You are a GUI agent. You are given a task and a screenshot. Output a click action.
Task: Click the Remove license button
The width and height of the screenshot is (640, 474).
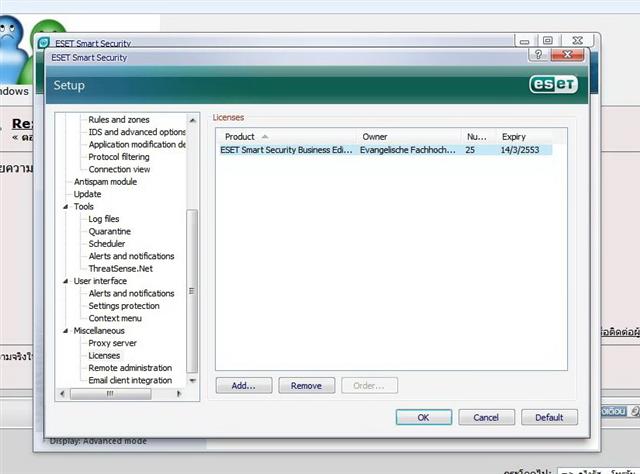[x=307, y=385]
